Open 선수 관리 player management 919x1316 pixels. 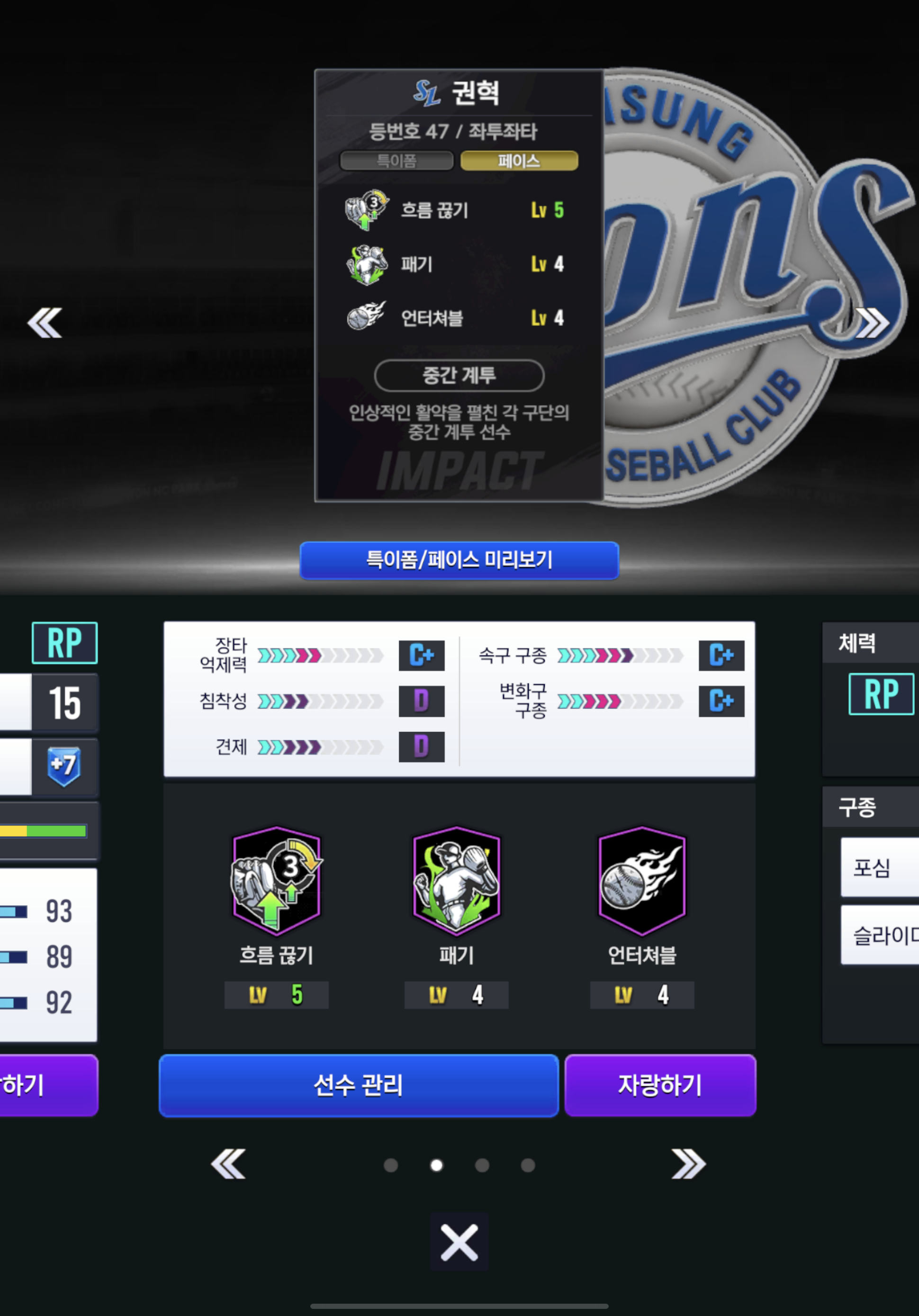pos(358,1085)
